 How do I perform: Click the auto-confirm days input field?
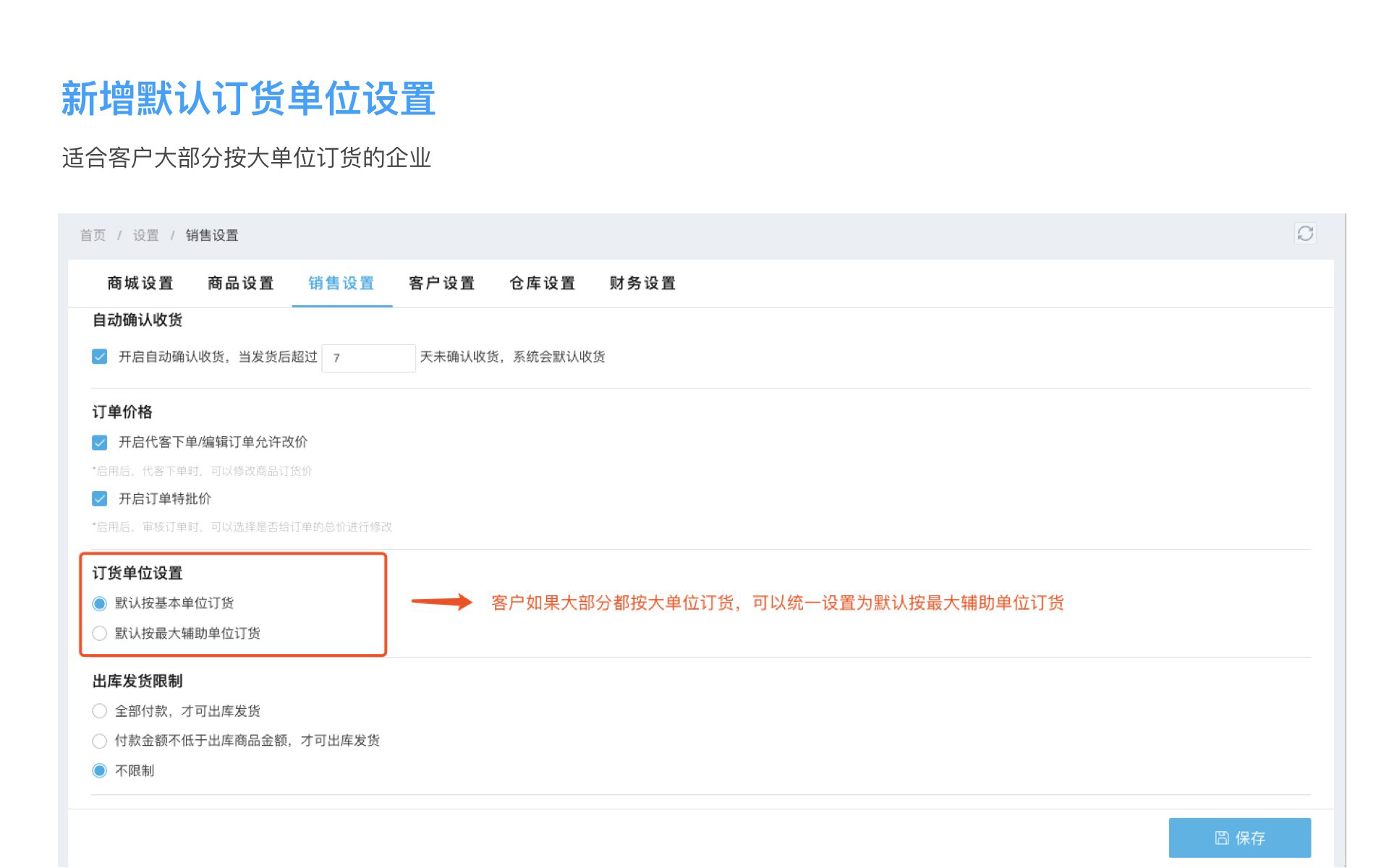(x=368, y=358)
